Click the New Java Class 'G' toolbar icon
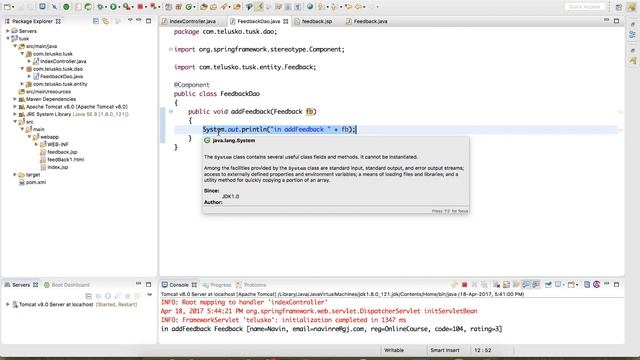Image resolution: width=640 pixels, height=360 pixels. click(189, 7)
